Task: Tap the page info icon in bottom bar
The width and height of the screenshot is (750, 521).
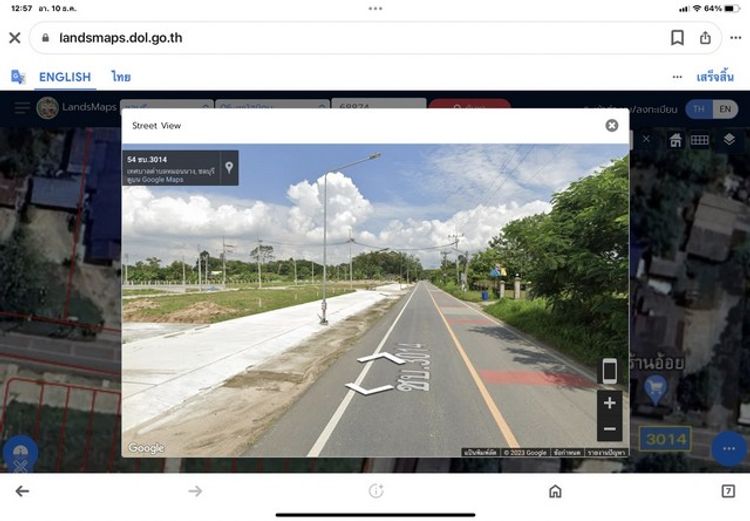Action: point(376,491)
